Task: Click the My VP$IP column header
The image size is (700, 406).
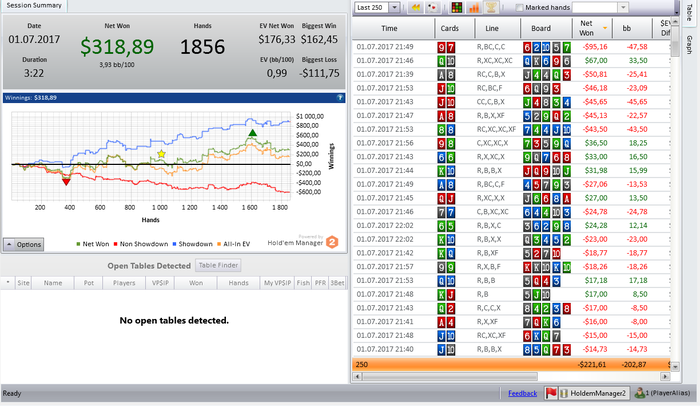Action: [x=277, y=283]
